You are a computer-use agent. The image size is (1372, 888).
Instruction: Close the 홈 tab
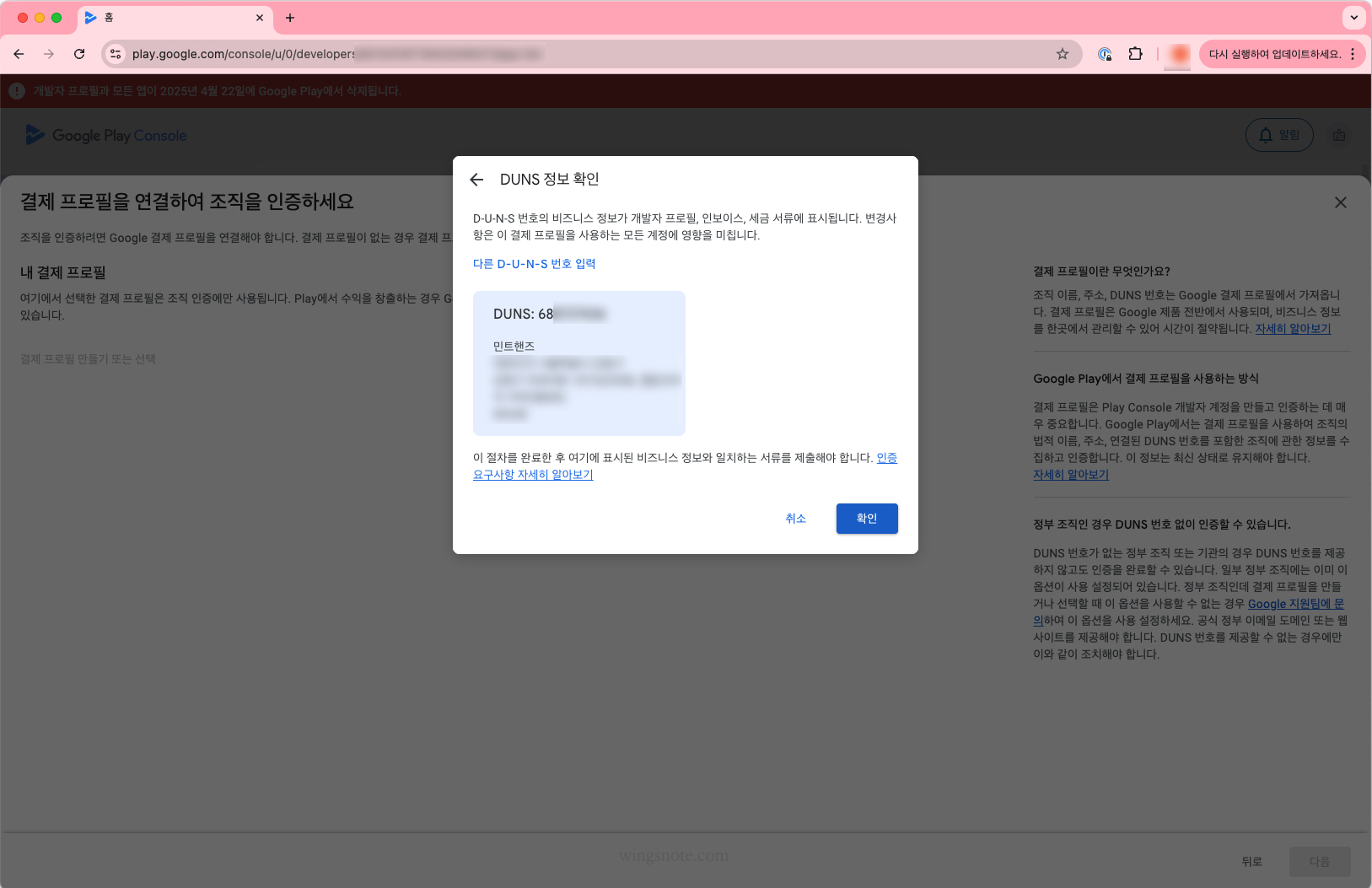click(x=259, y=18)
